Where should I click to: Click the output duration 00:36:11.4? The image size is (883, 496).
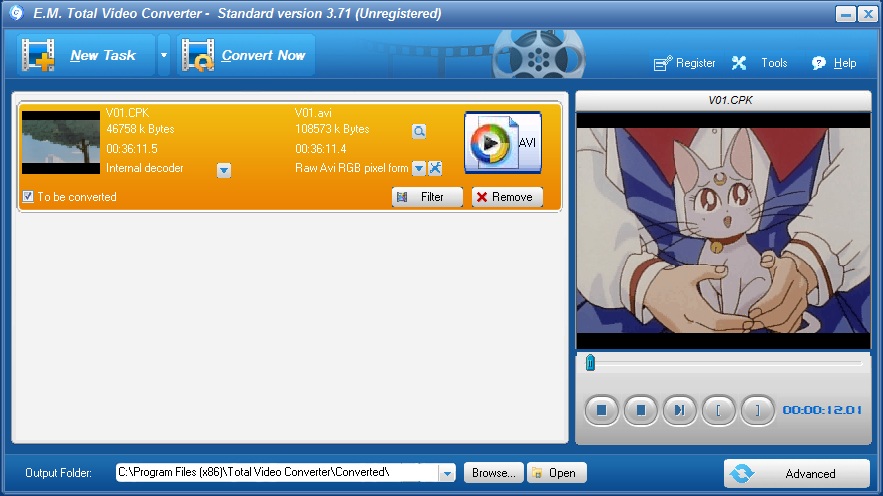[320, 149]
